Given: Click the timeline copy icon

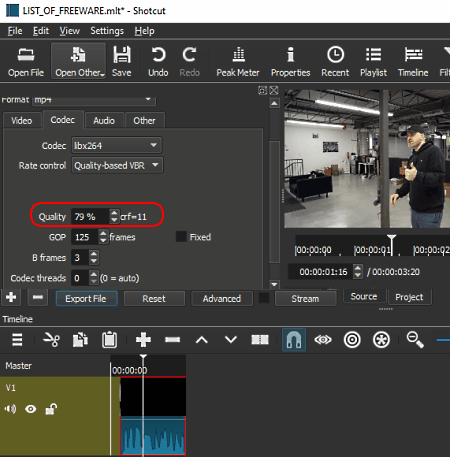Looking at the screenshot, I should [80, 340].
